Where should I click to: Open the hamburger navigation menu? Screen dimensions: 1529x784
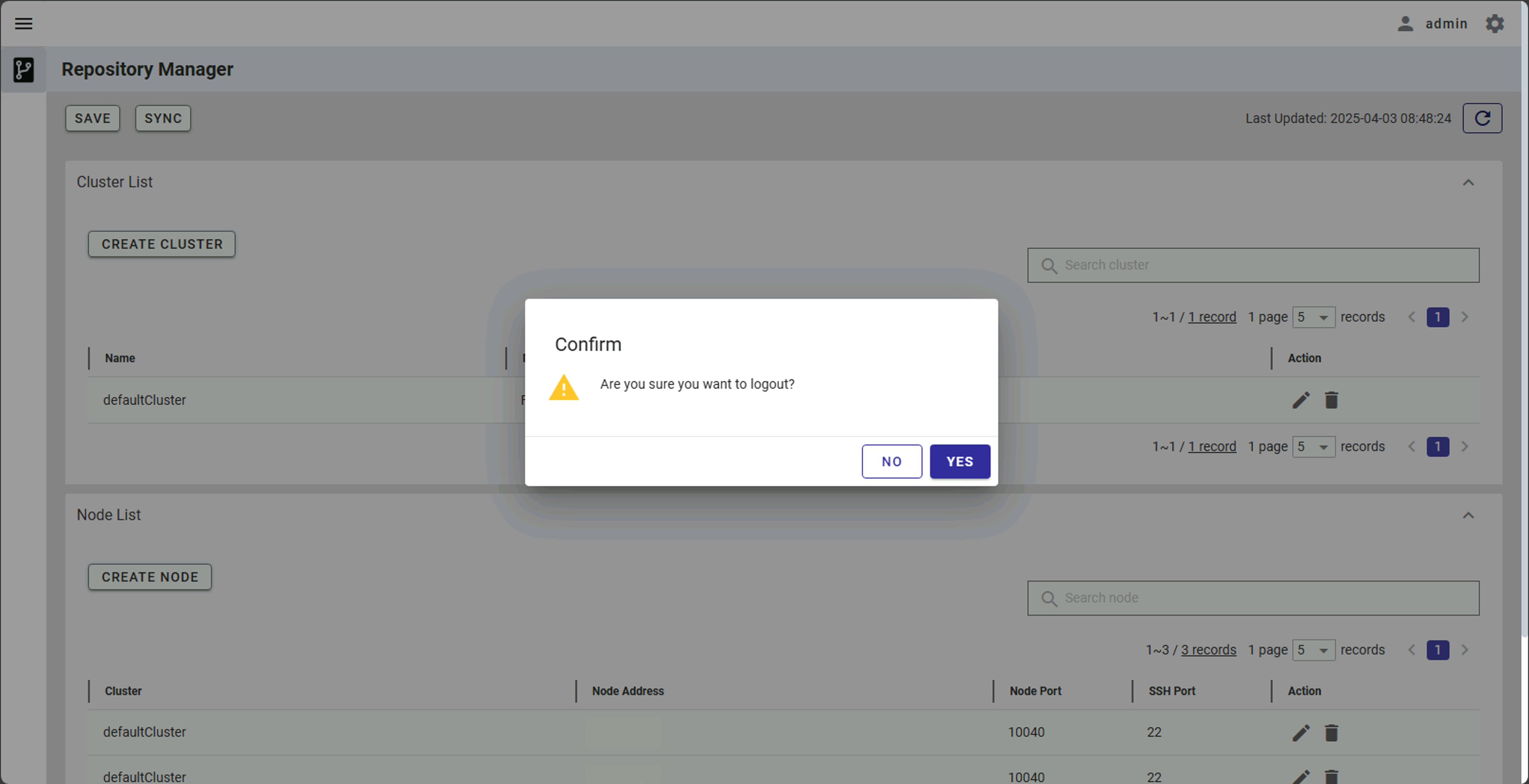24,24
